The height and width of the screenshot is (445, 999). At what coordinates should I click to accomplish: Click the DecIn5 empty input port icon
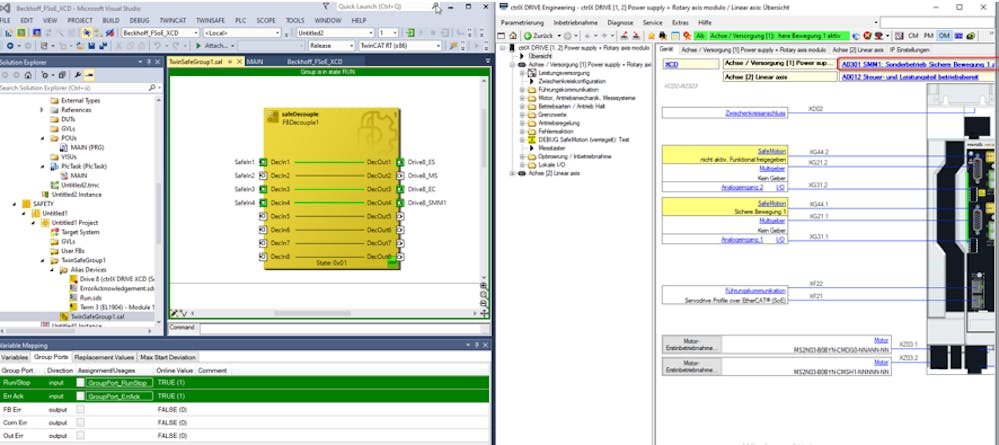pos(262,216)
